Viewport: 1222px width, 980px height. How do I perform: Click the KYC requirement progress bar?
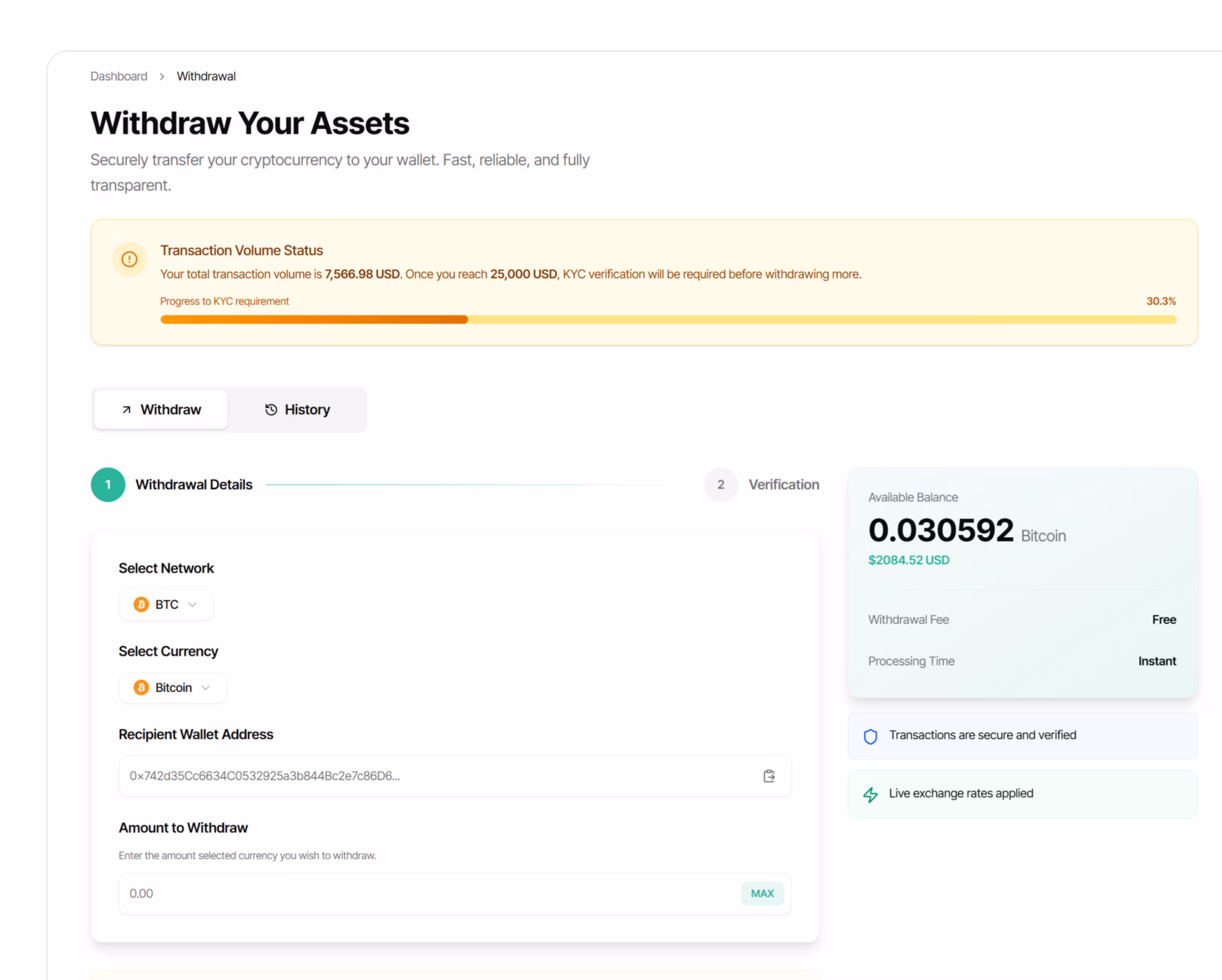click(x=667, y=319)
